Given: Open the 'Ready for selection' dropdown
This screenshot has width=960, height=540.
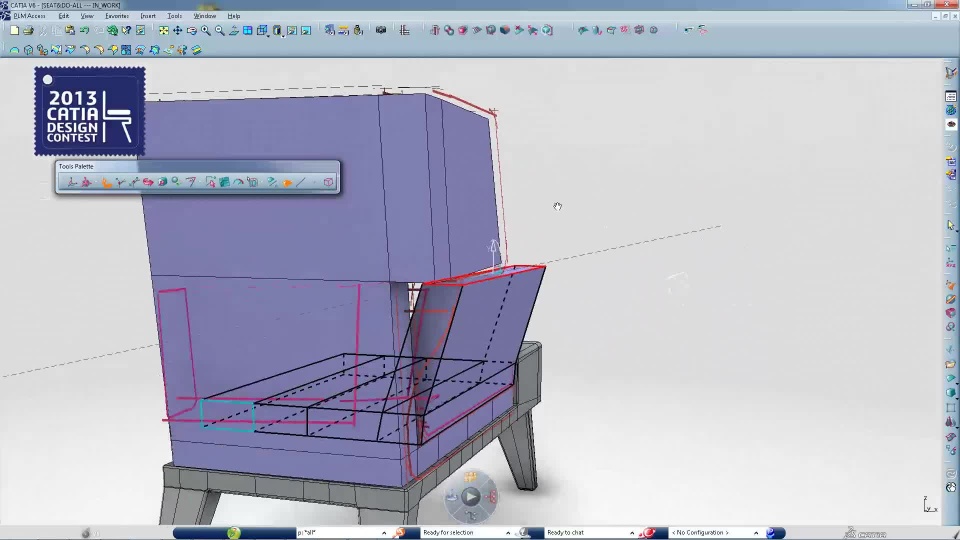Looking at the screenshot, I should [x=508, y=533].
